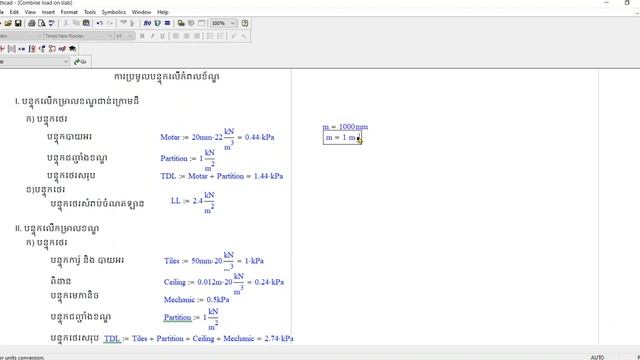Open Print Preview from the standard toolbar
This screenshot has width=640, height=360.
[x=42, y=23]
